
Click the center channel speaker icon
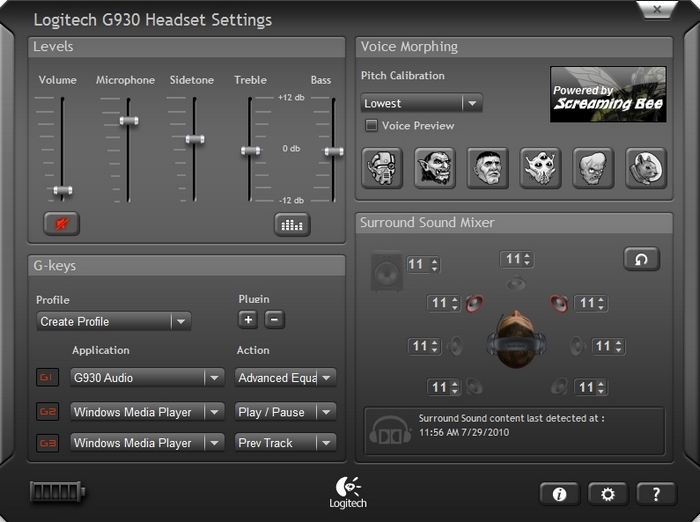516,283
